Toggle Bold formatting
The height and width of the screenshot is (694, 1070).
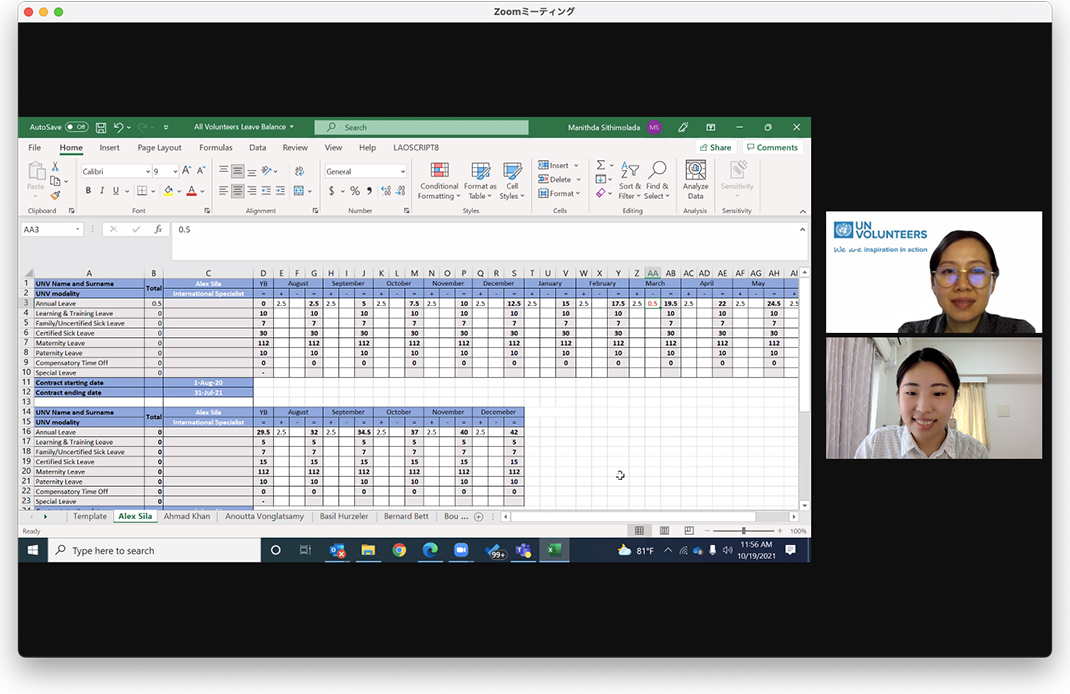88,191
